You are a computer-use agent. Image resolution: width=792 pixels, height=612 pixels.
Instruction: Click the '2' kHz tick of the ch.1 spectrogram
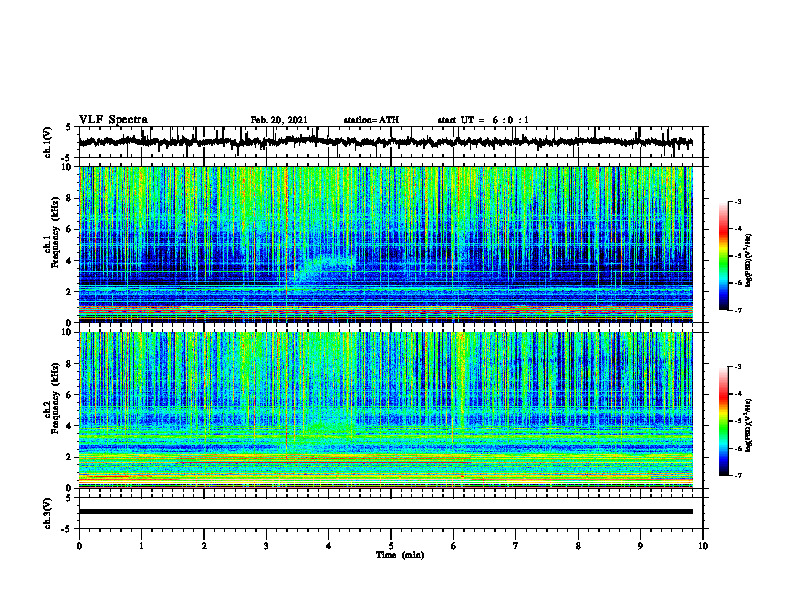pos(70,292)
